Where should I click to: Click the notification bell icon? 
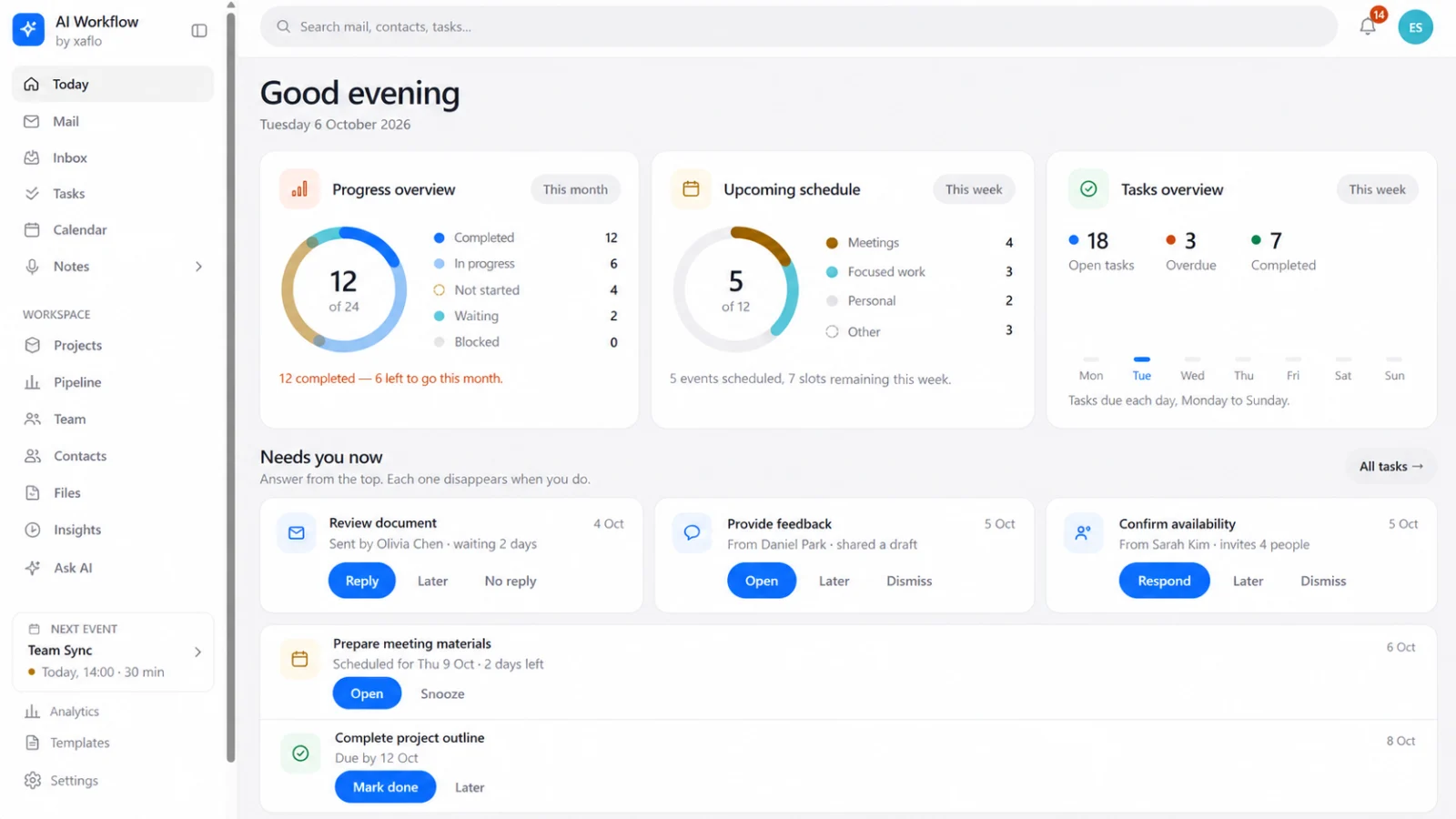coord(1368,26)
